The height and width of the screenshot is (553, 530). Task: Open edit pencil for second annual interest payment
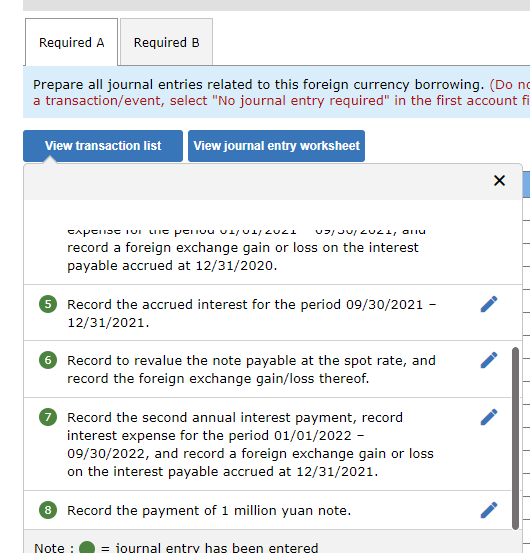(x=489, y=417)
